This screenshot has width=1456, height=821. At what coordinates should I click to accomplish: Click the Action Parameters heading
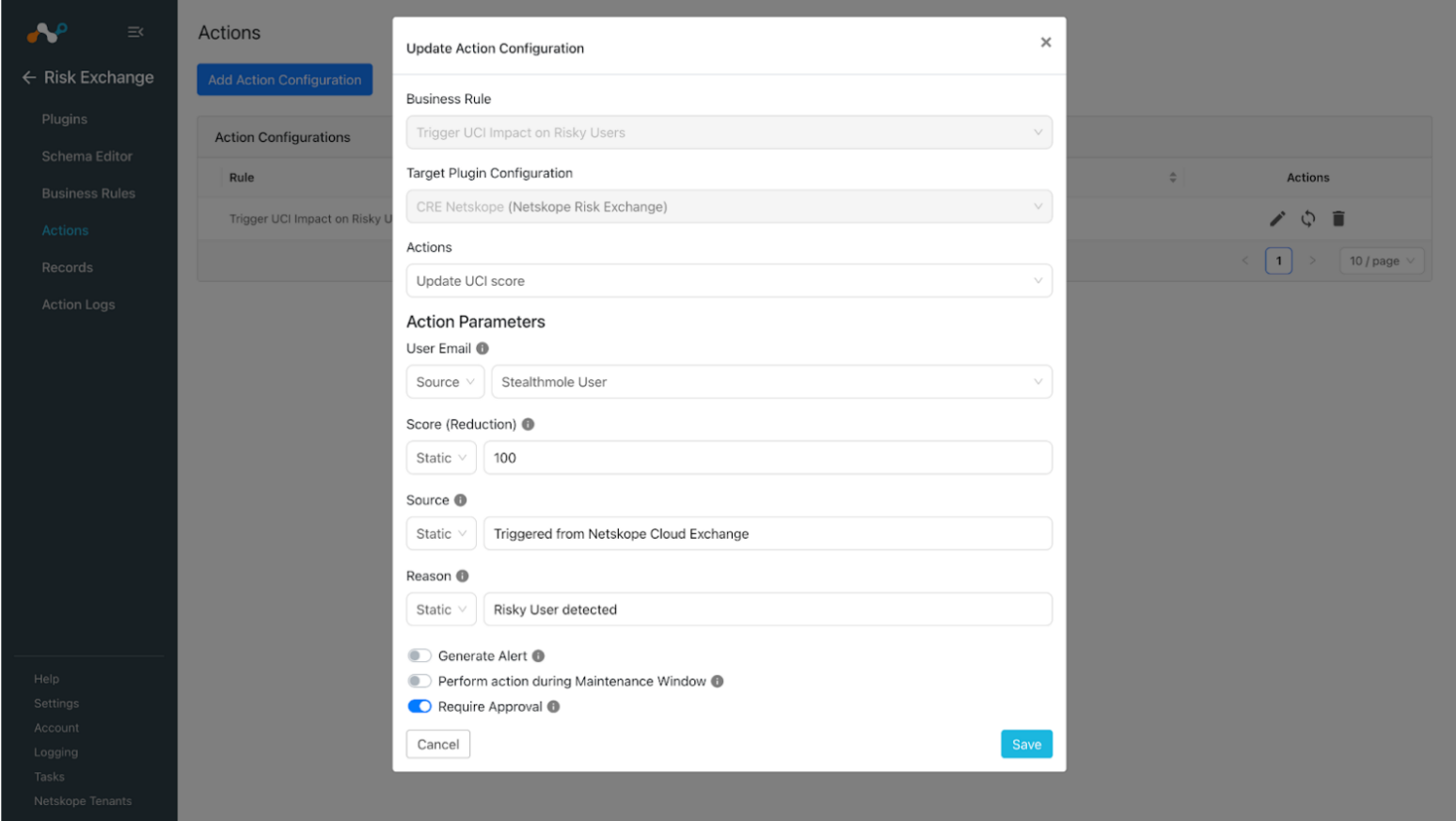click(x=476, y=322)
